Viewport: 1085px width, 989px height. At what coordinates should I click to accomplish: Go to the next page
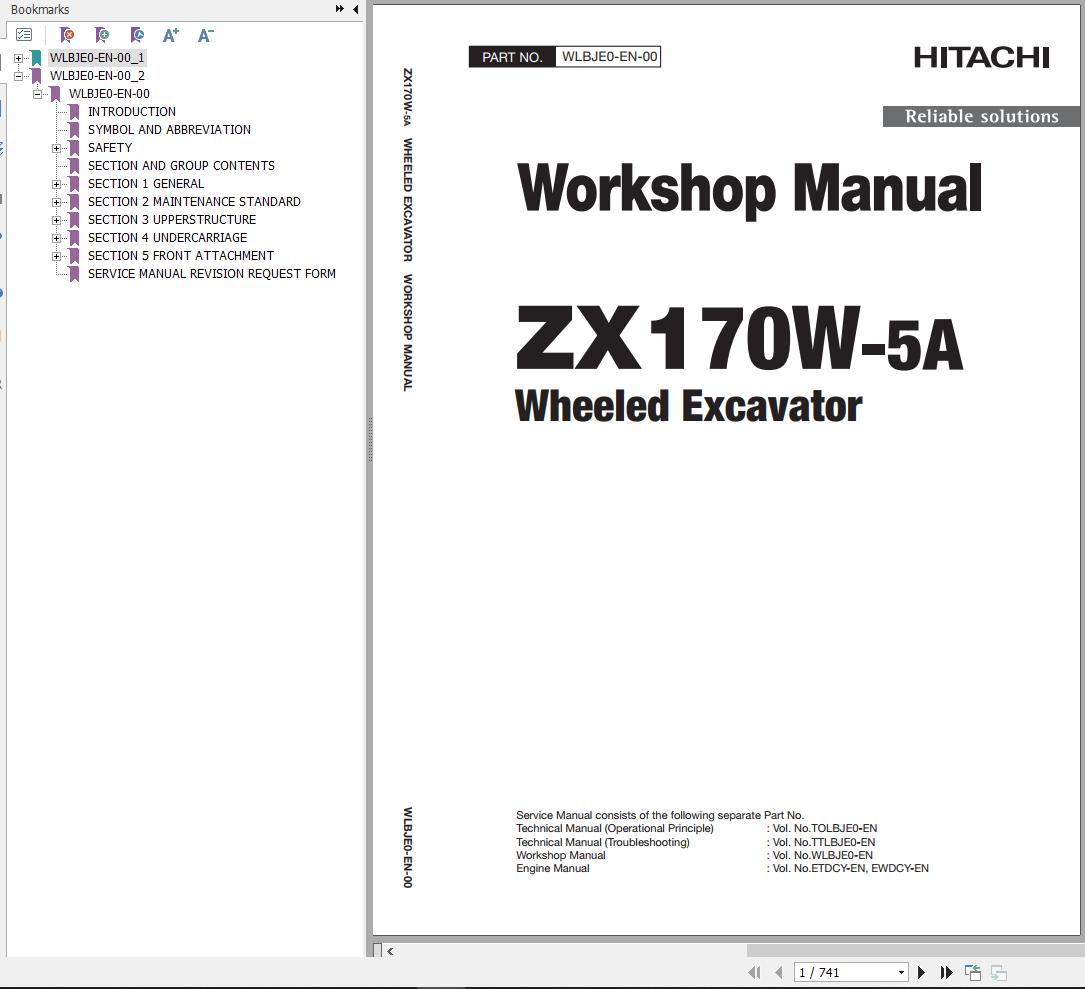click(921, 972)
